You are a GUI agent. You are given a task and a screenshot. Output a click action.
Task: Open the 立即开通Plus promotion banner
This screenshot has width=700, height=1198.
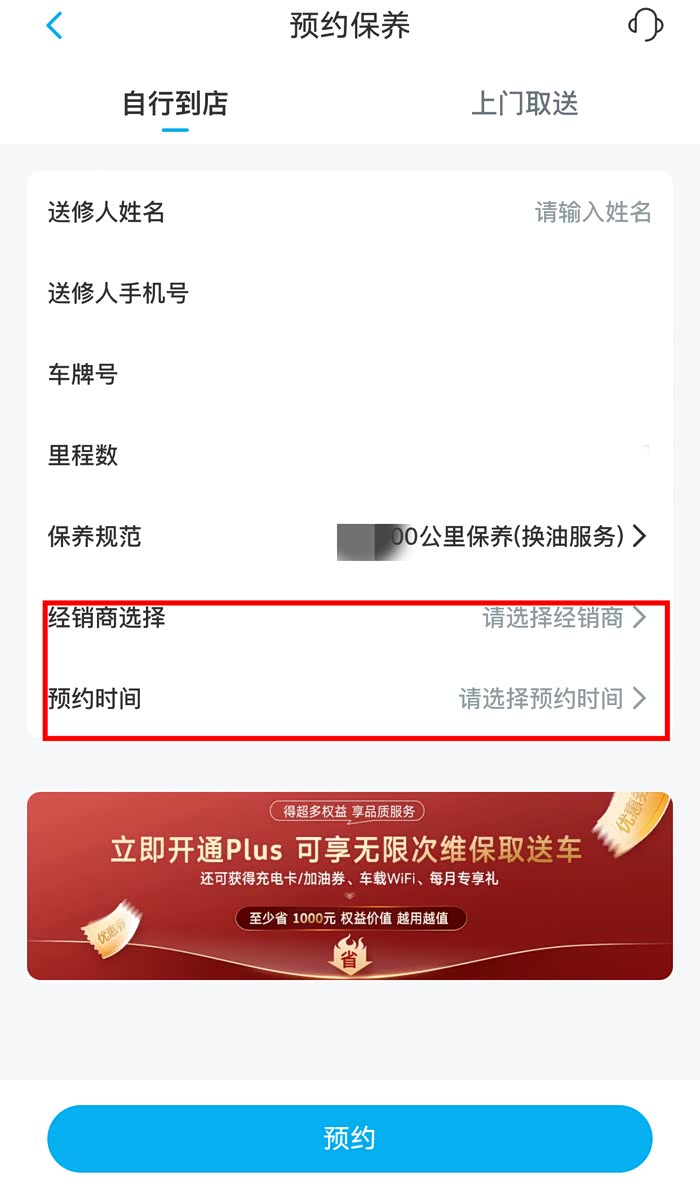pyautogui.click(x=350, y=886)
